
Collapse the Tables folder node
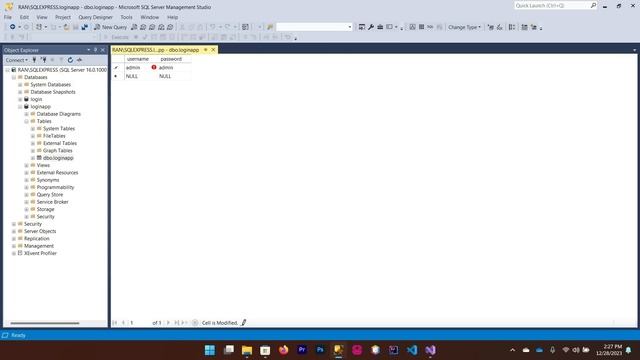tap(27, 121)
